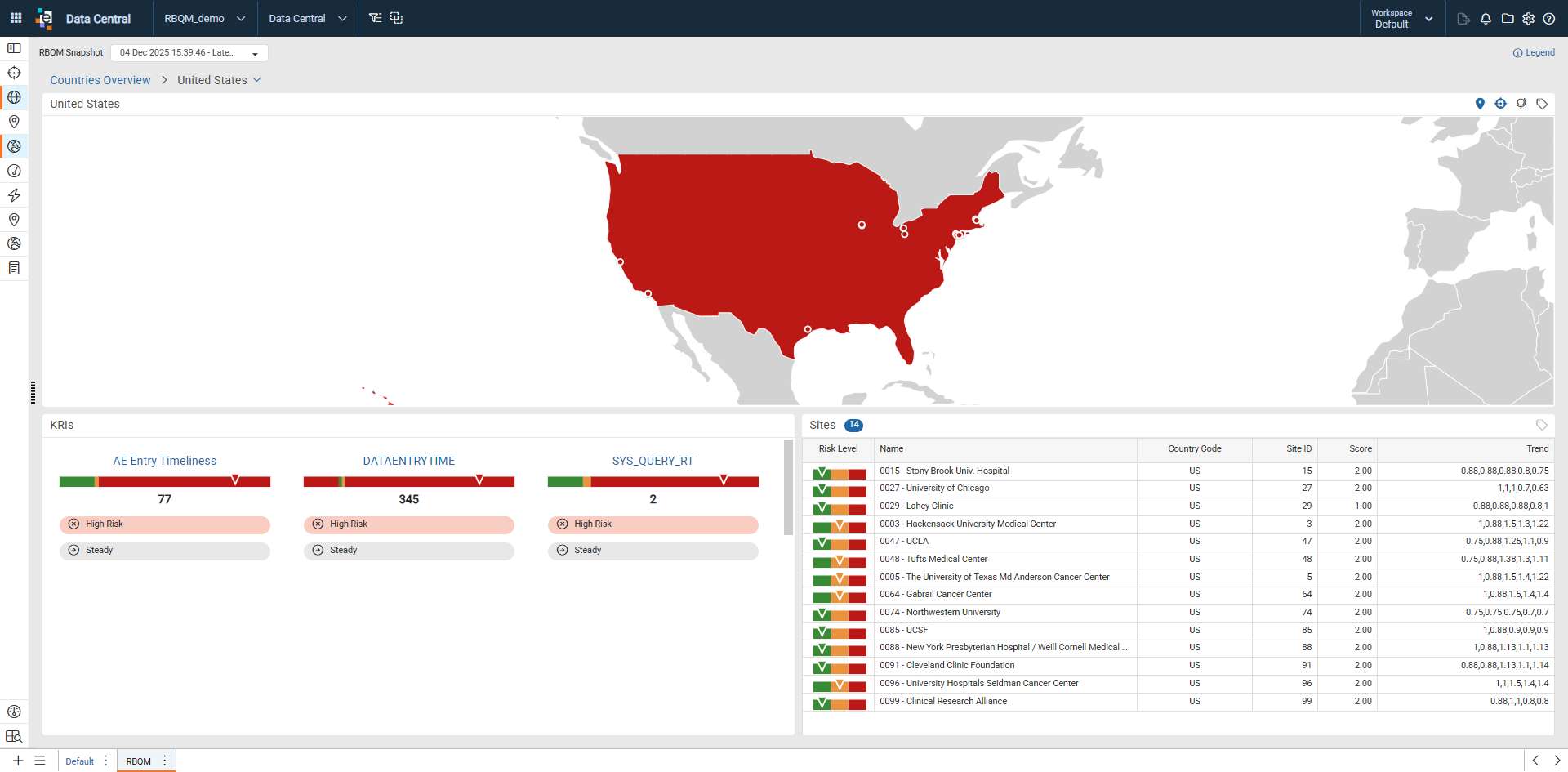Go to Countries Overview breadcrumb
The height and width of the screenshot is (772, 1568).
[x=100, y=80]
